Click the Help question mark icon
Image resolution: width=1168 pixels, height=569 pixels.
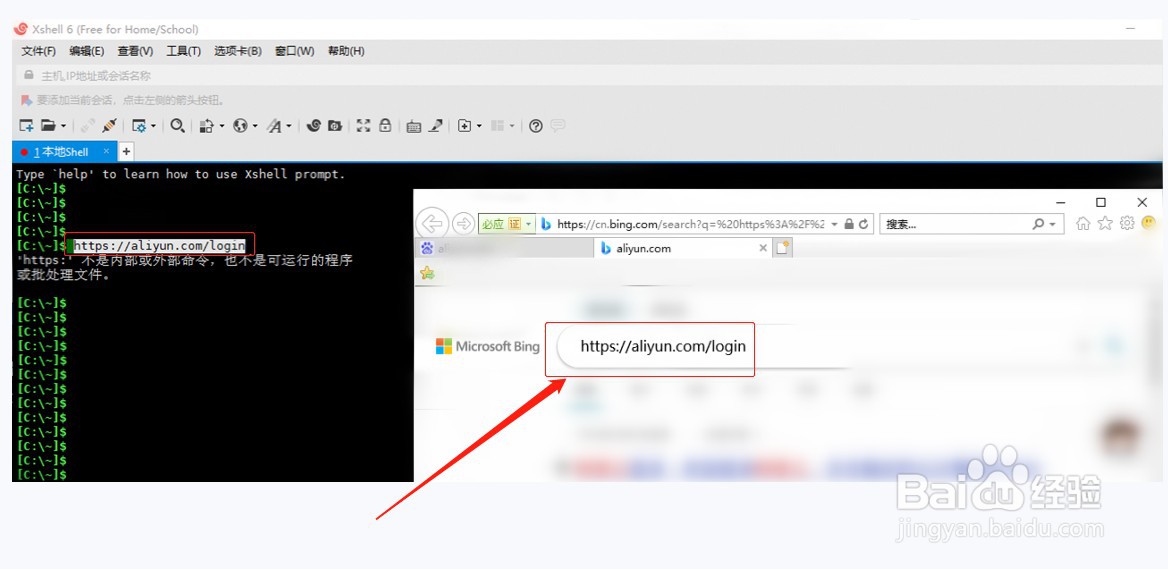pyautogui.click(x=536, y=126)
